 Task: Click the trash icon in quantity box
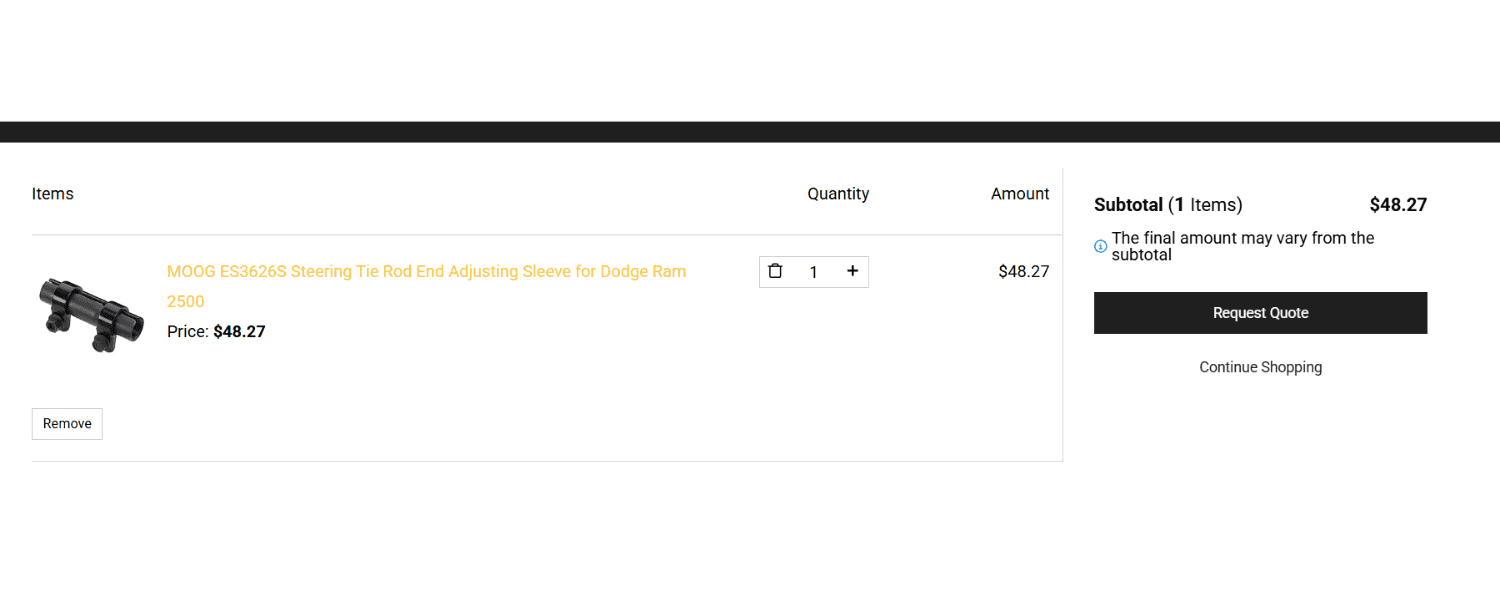775,271
